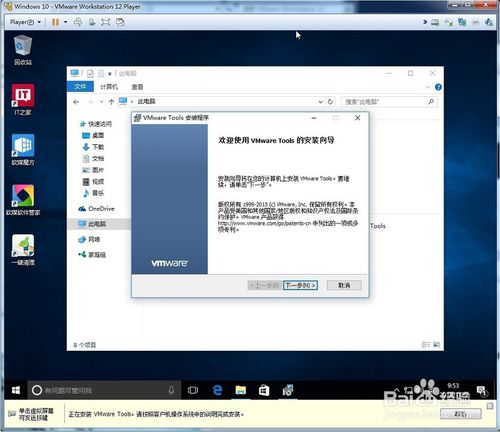
Task: Open the 软媒软件管家 desktop shortcut
Action: 23,200
